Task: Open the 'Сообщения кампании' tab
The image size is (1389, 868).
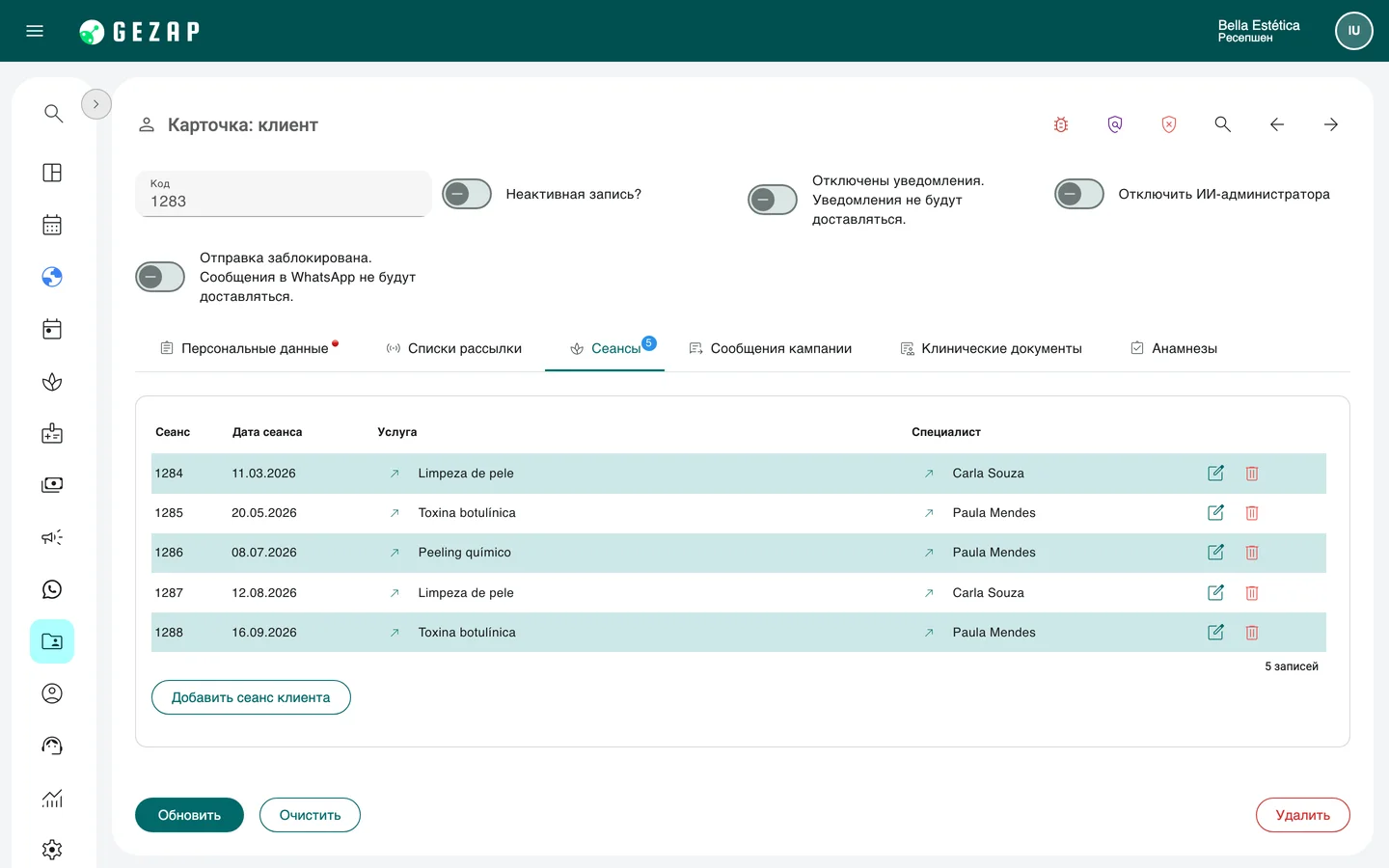Action: tap(770, 348)
